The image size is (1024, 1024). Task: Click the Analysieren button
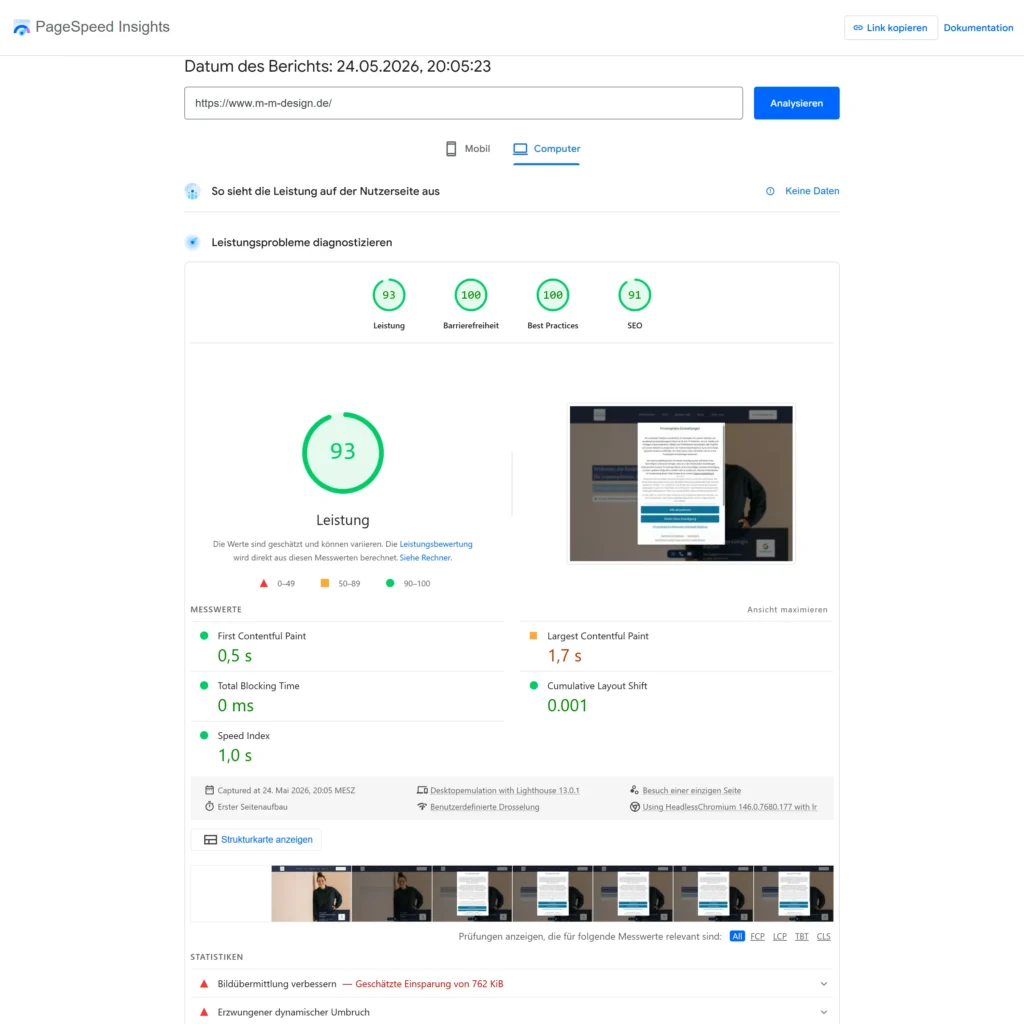[x=796, y=103]
